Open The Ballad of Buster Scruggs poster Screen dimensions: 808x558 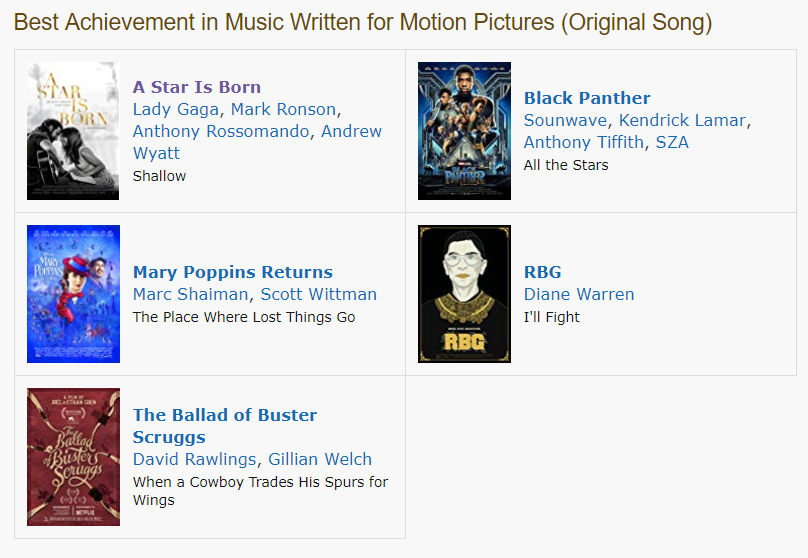click(x=72, y=457)
